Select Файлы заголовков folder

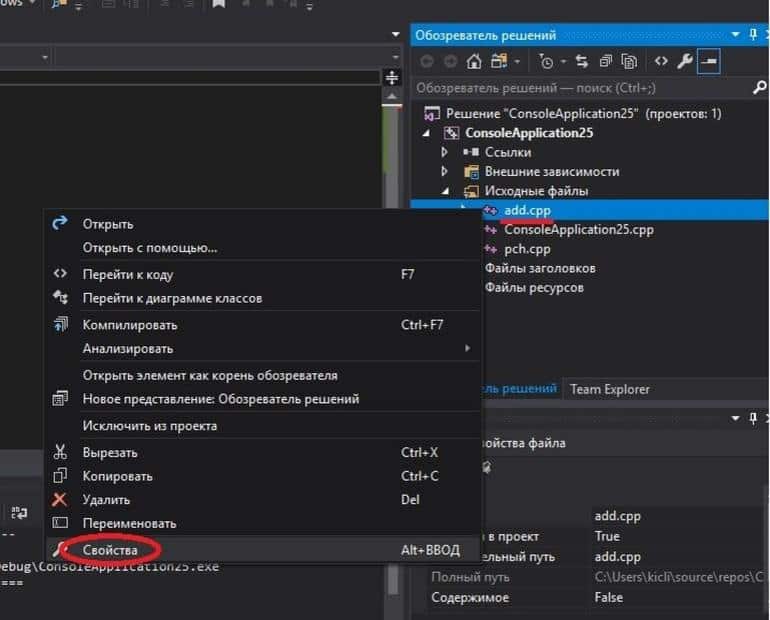(x=540, y=268)
